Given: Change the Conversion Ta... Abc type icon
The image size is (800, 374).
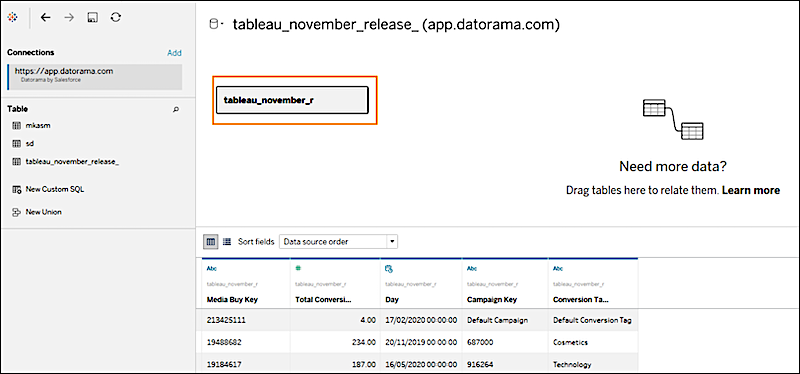Looking at the screenshot, I should [558, 268].
